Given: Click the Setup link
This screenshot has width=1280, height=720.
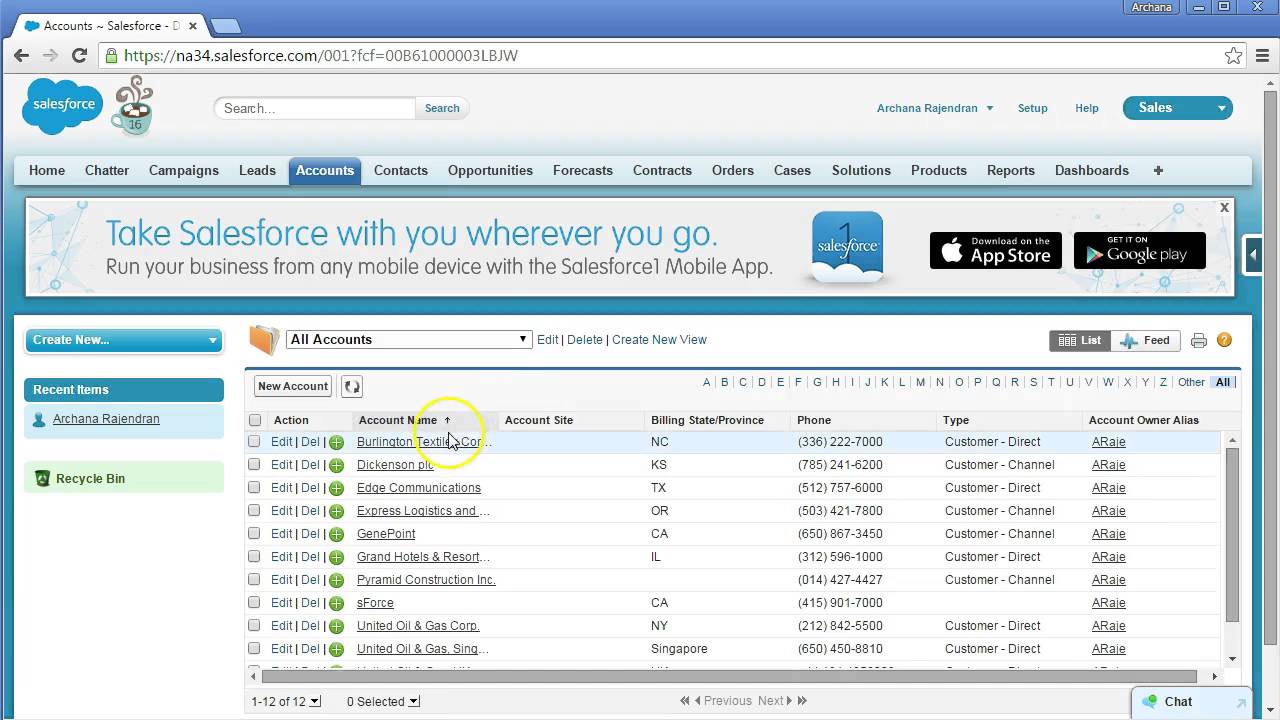Looking at the screenshot, I should (x=1033, y=108).
